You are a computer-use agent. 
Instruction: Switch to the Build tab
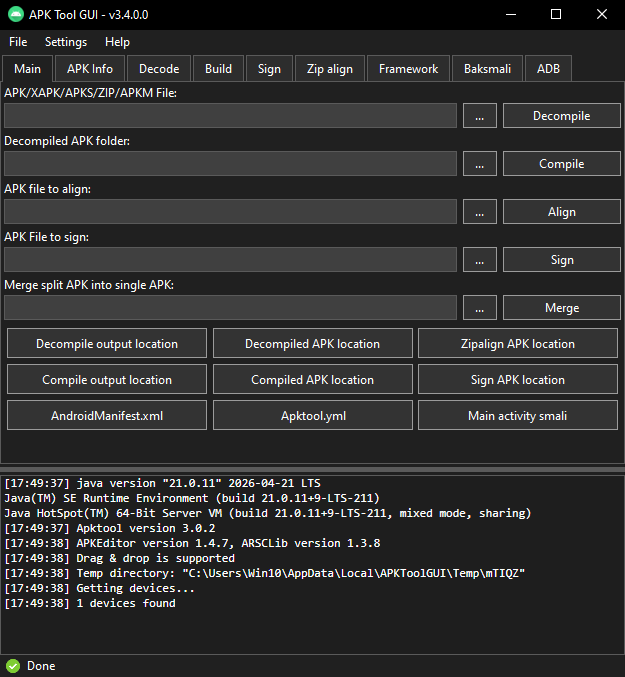click(218, 69)
